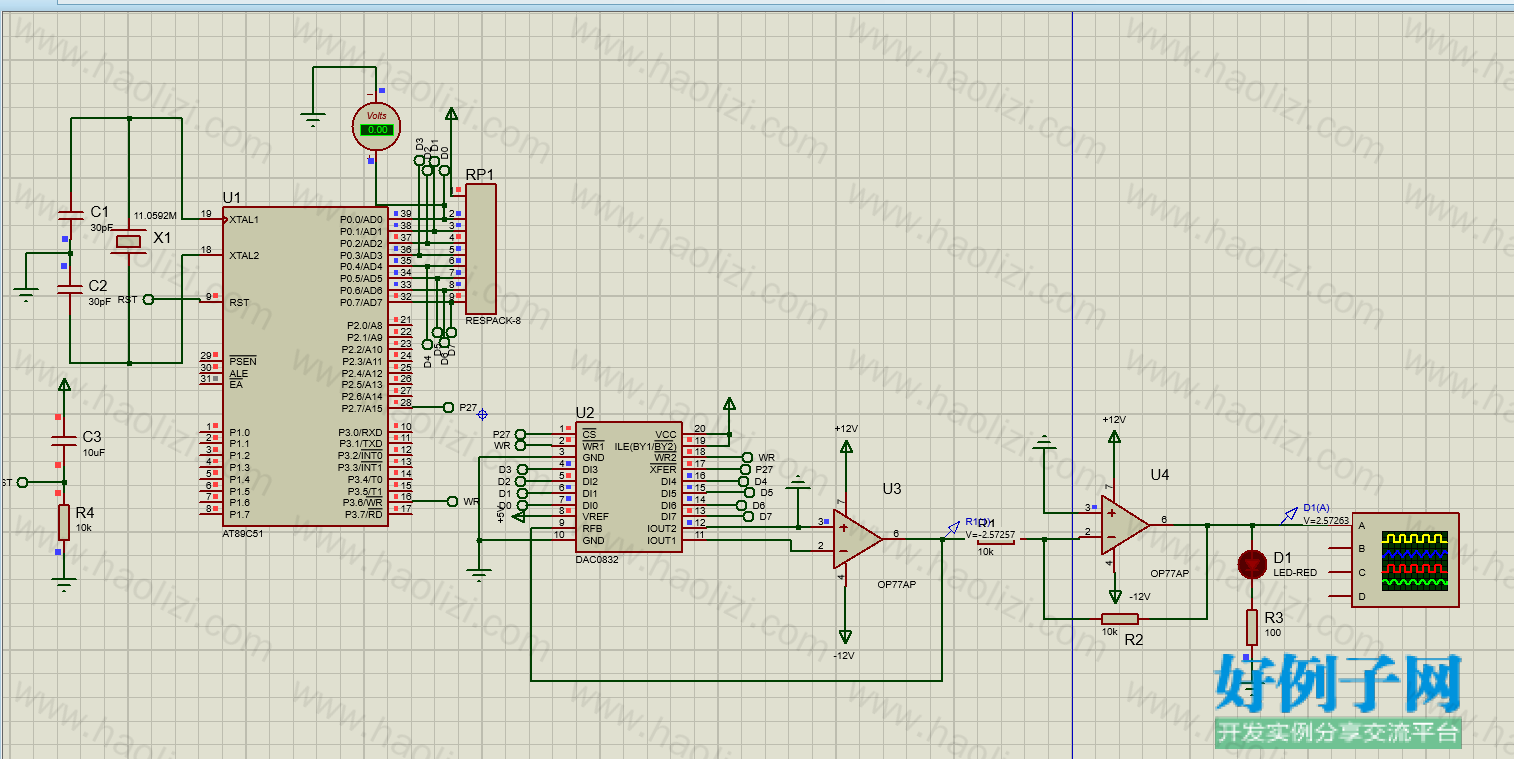Click the "-12V" label below U3
Screen dimensions: 1514x759
(x=844, y=655)
